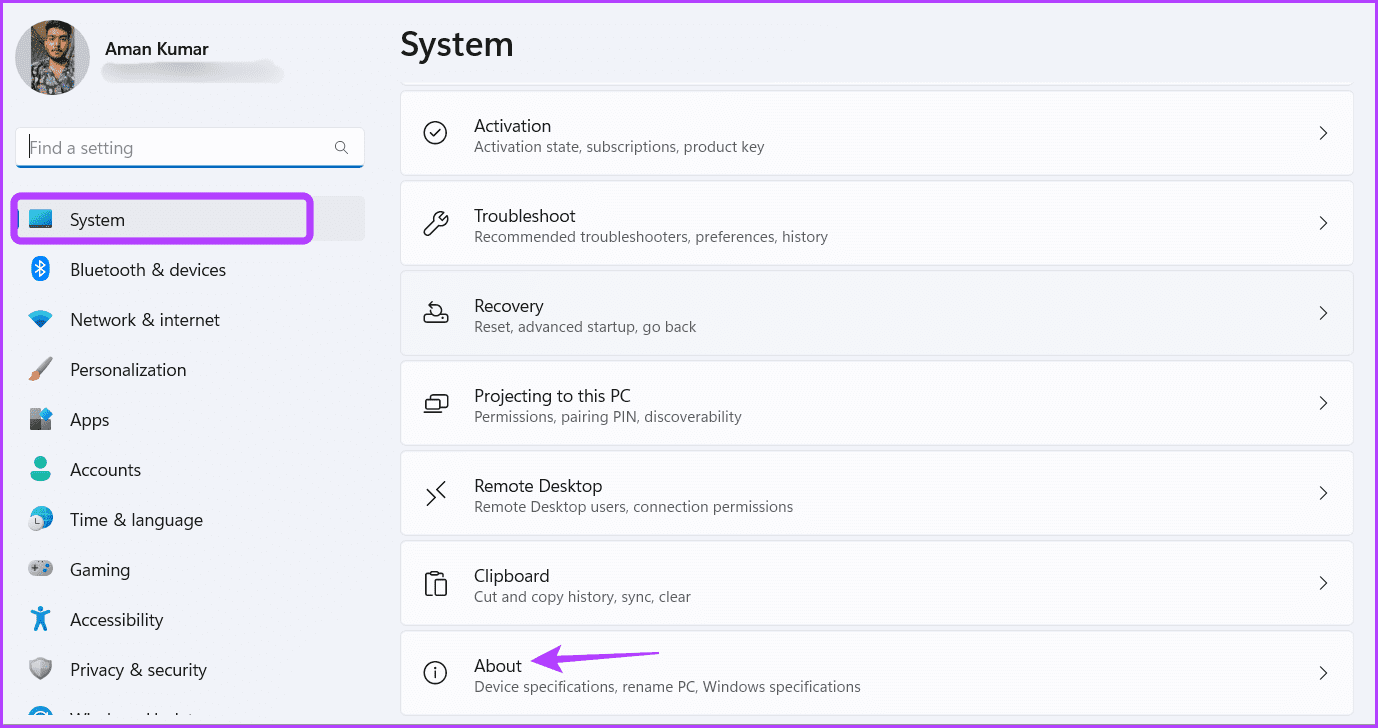Viewport: 1378px width, 728px height.
Task: Click the search magnifier icon
Action: tap(341, 147)
